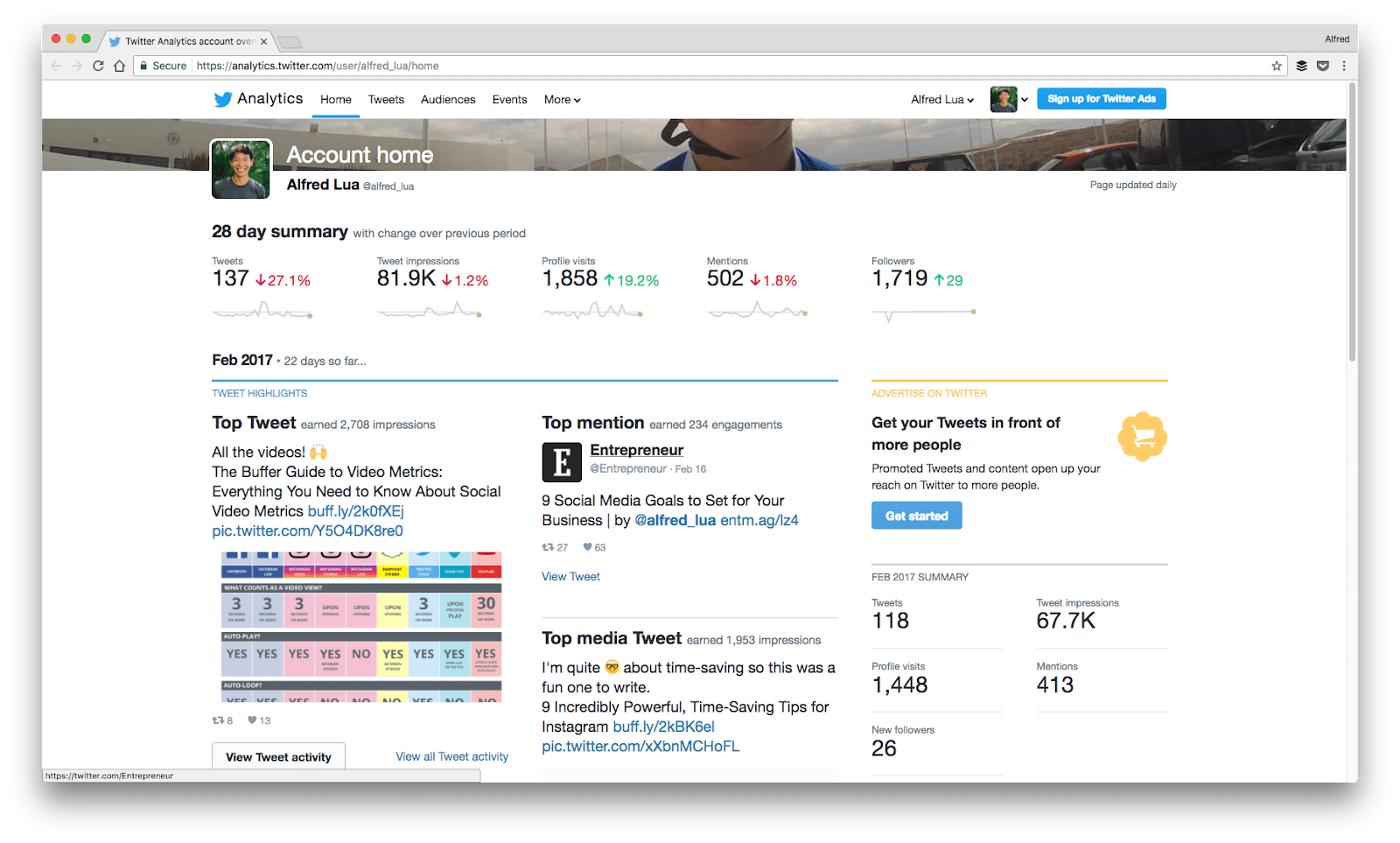Open pic.twitter.com/xXbnMCHoFL link
The image size is (1400, 843).
point(640,747)
